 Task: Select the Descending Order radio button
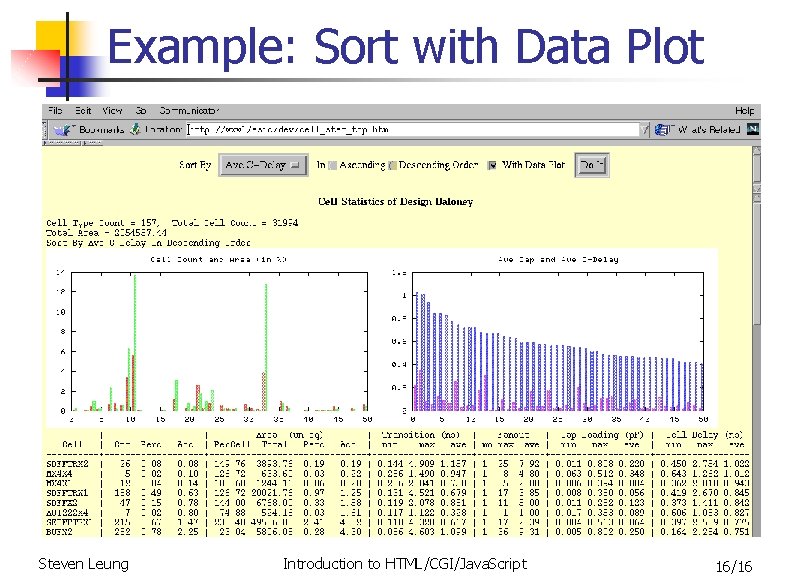[x=392, y=165]
